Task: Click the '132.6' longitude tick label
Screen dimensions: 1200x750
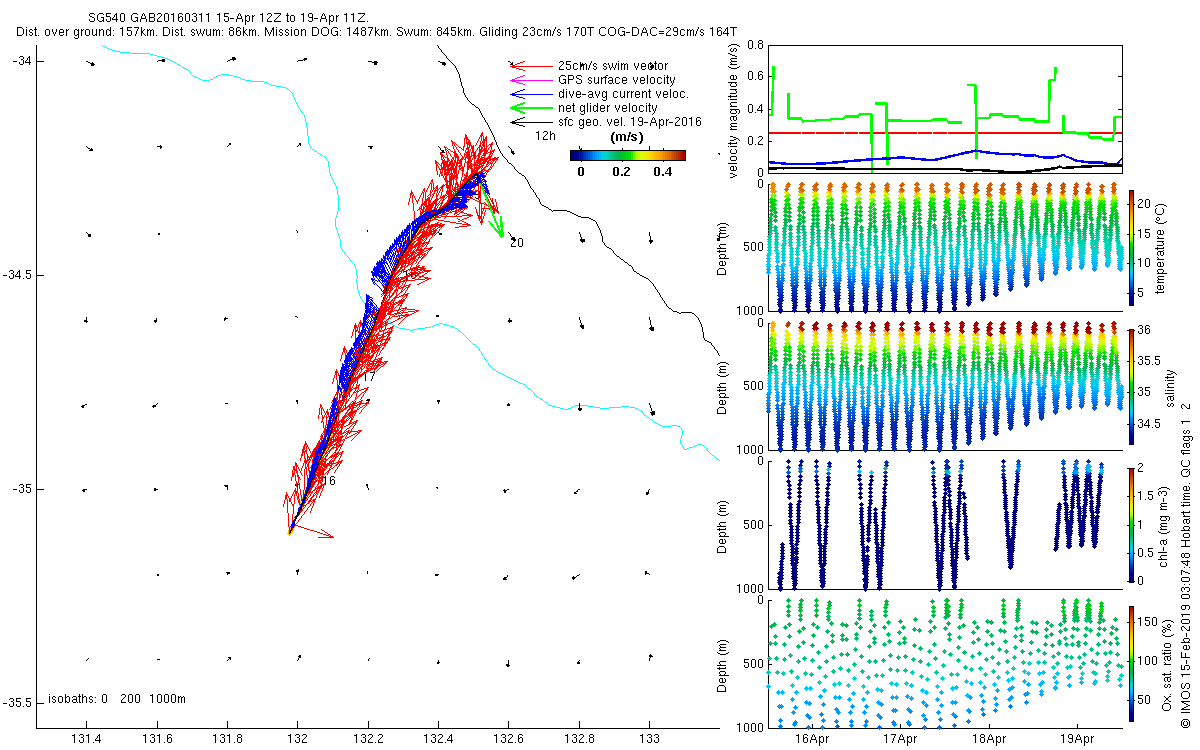Action: [508, 738]
